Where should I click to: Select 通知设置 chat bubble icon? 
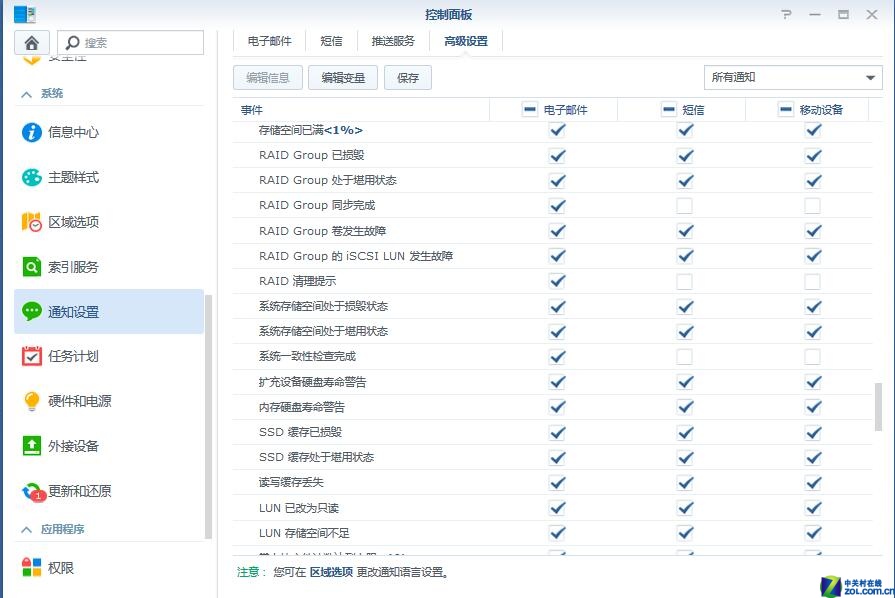click(x=32, y=312)
